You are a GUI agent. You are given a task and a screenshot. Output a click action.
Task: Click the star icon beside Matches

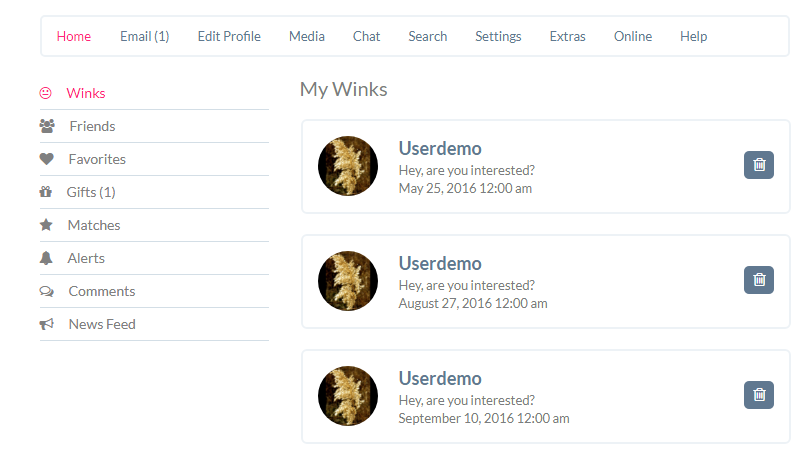46,225
